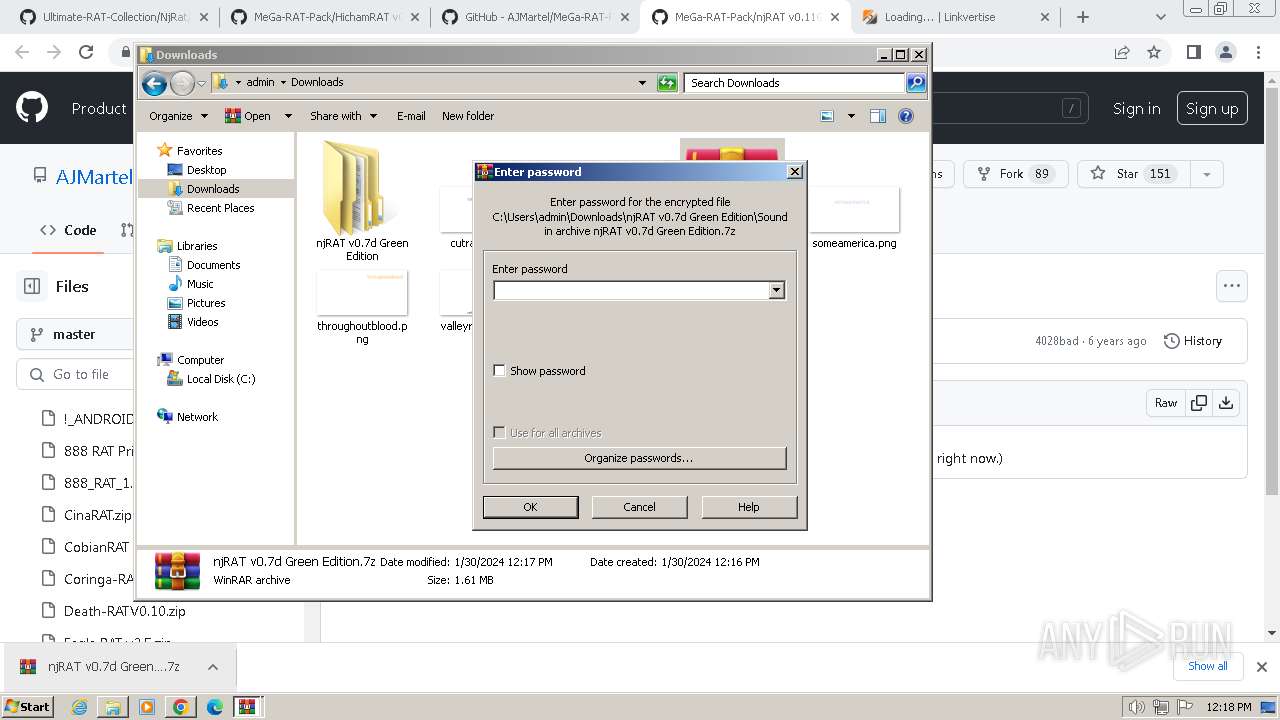The width and height of the screenshot is (1280, 720).
Task: Open a new Chrome tab
Action: pyautogui.click(x=1082, y=17)
